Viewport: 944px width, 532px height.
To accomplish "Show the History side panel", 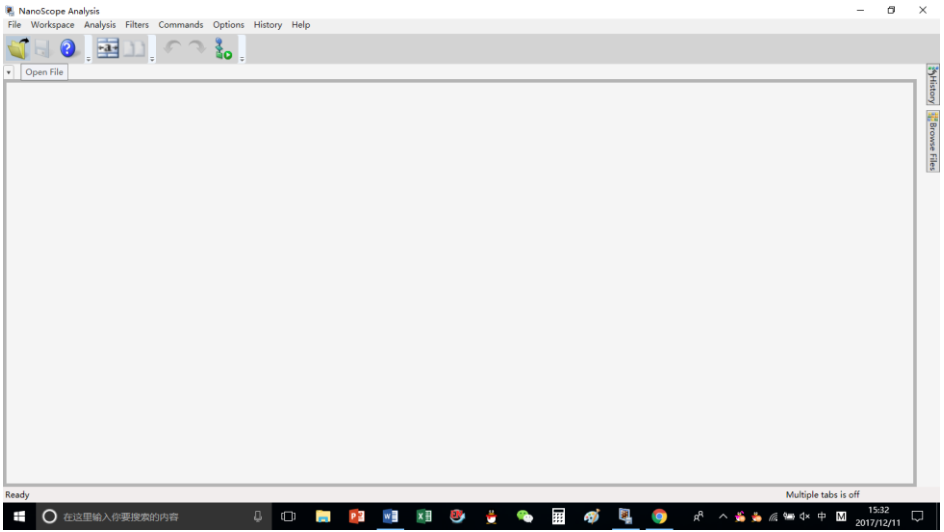I will pos(932,85).
